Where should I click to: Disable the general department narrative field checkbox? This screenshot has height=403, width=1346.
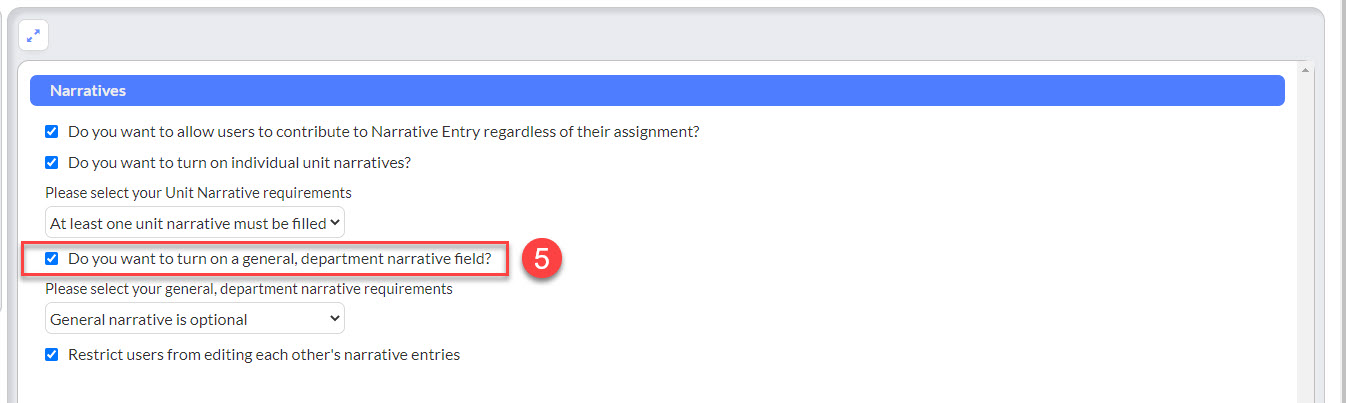[x=52, y=258]
